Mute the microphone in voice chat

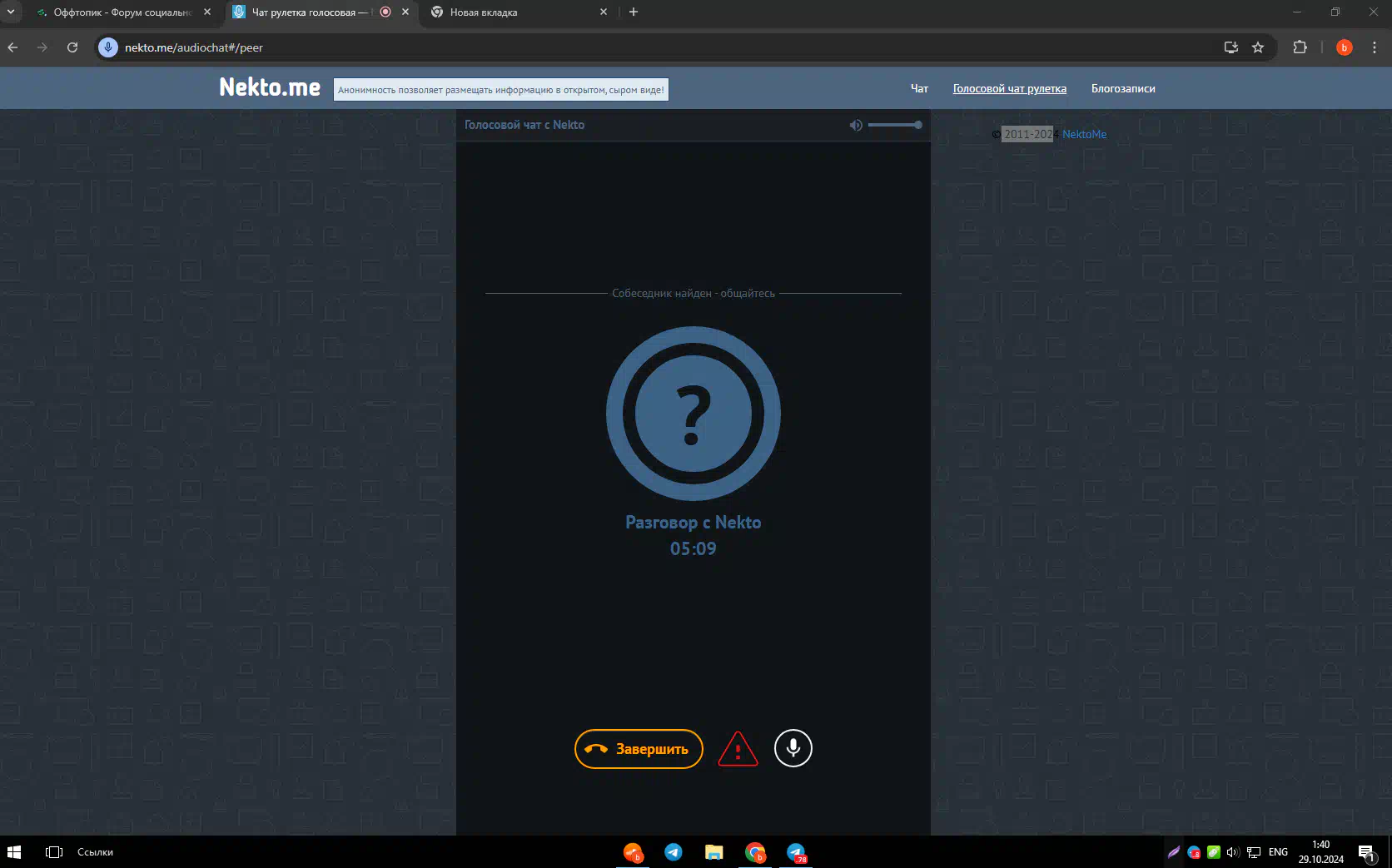point(793,748)
